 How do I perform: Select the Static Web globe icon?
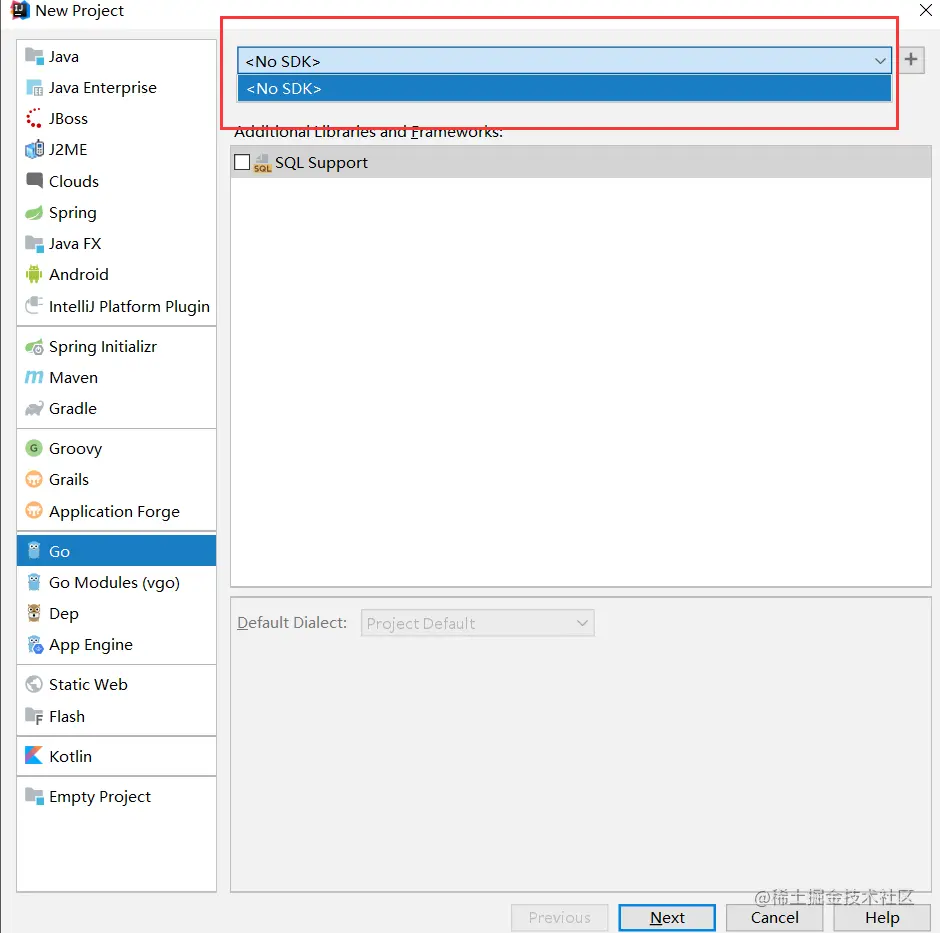point(34,684)
